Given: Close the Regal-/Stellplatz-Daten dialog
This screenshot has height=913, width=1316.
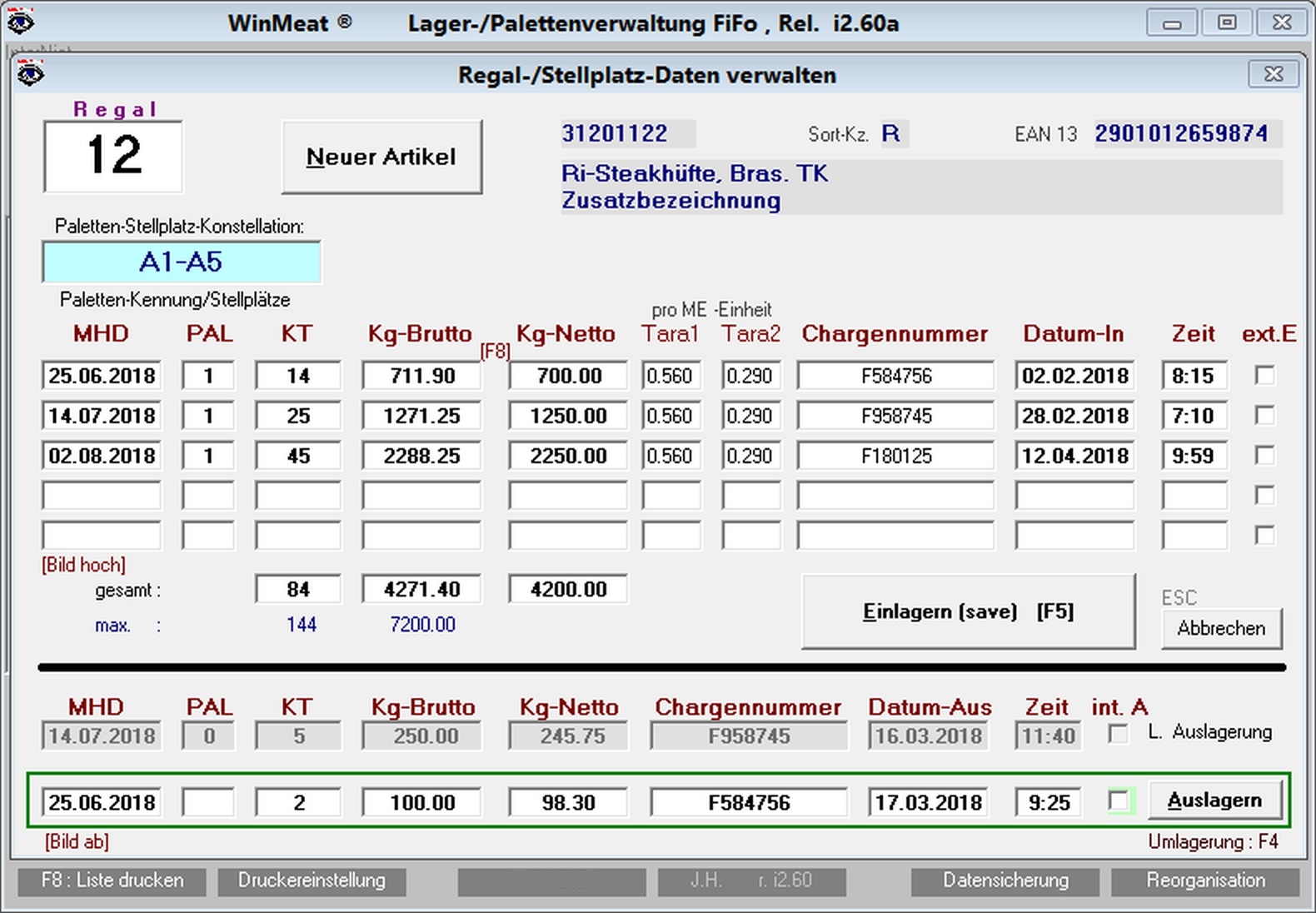Looking at the screenshot, I should tap(1273, 74).
